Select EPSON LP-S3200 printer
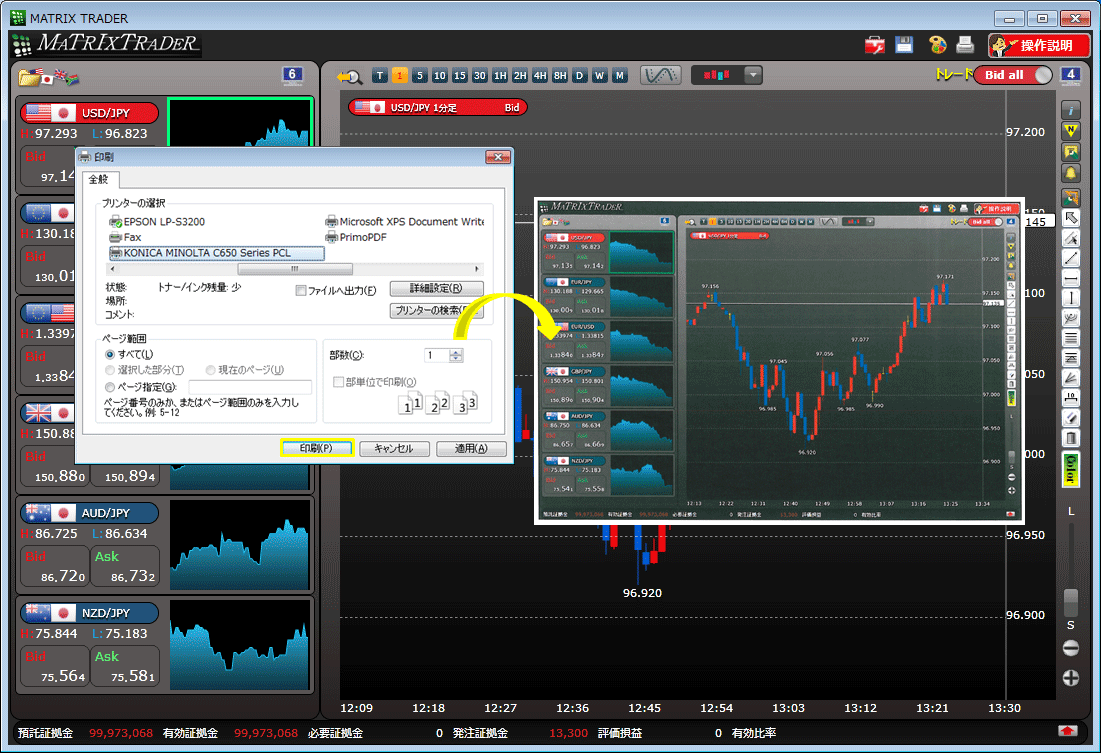Image resolution: width=1101 pixels, height=753 pixels. 157,222
